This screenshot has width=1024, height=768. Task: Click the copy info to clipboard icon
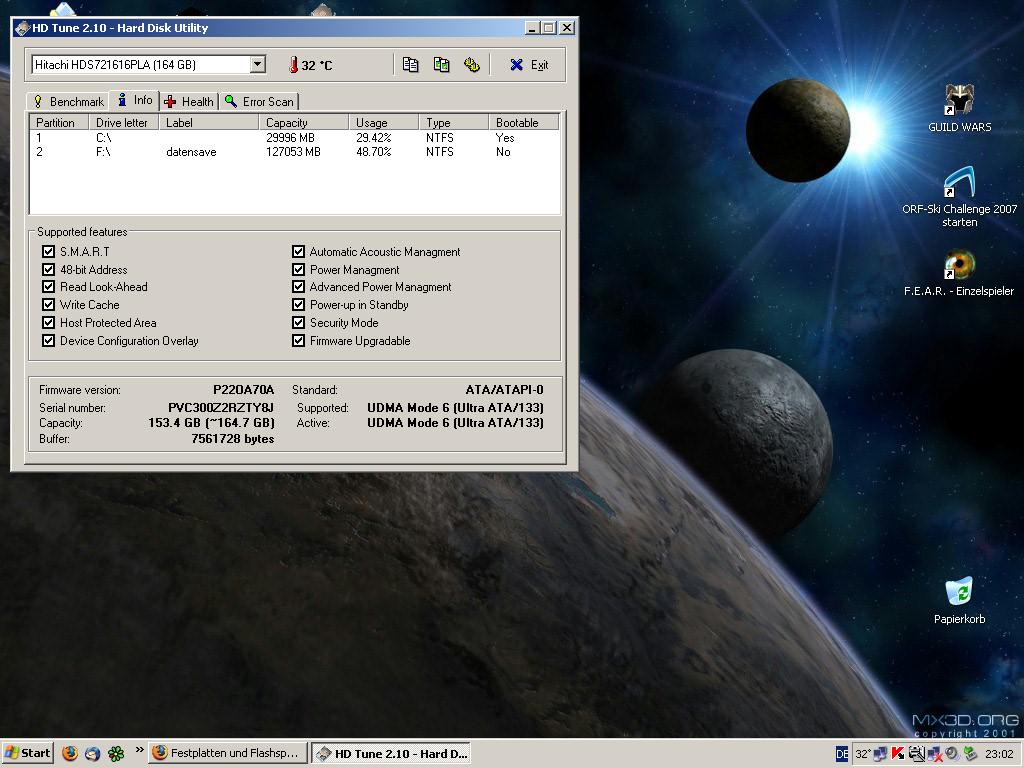pos(410,65)
